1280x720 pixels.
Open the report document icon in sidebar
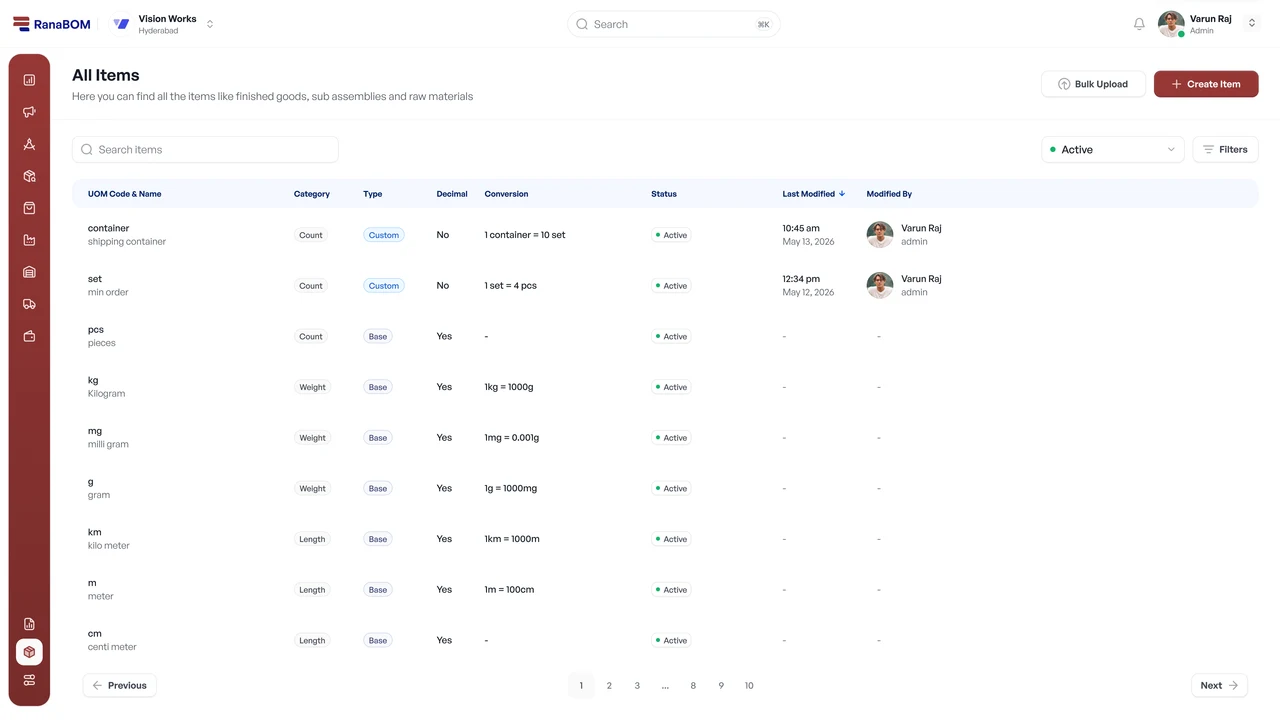tap(29, 624)
